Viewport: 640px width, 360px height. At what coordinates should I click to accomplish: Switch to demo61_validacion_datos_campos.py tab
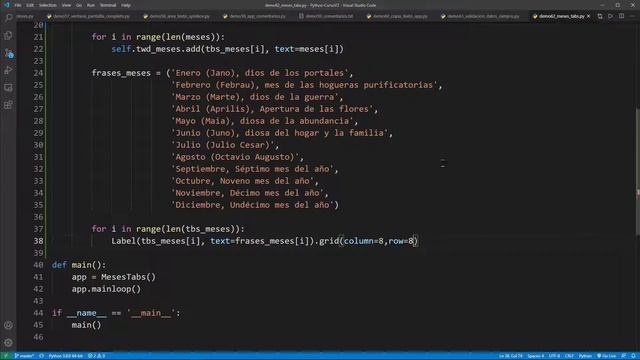483,16
